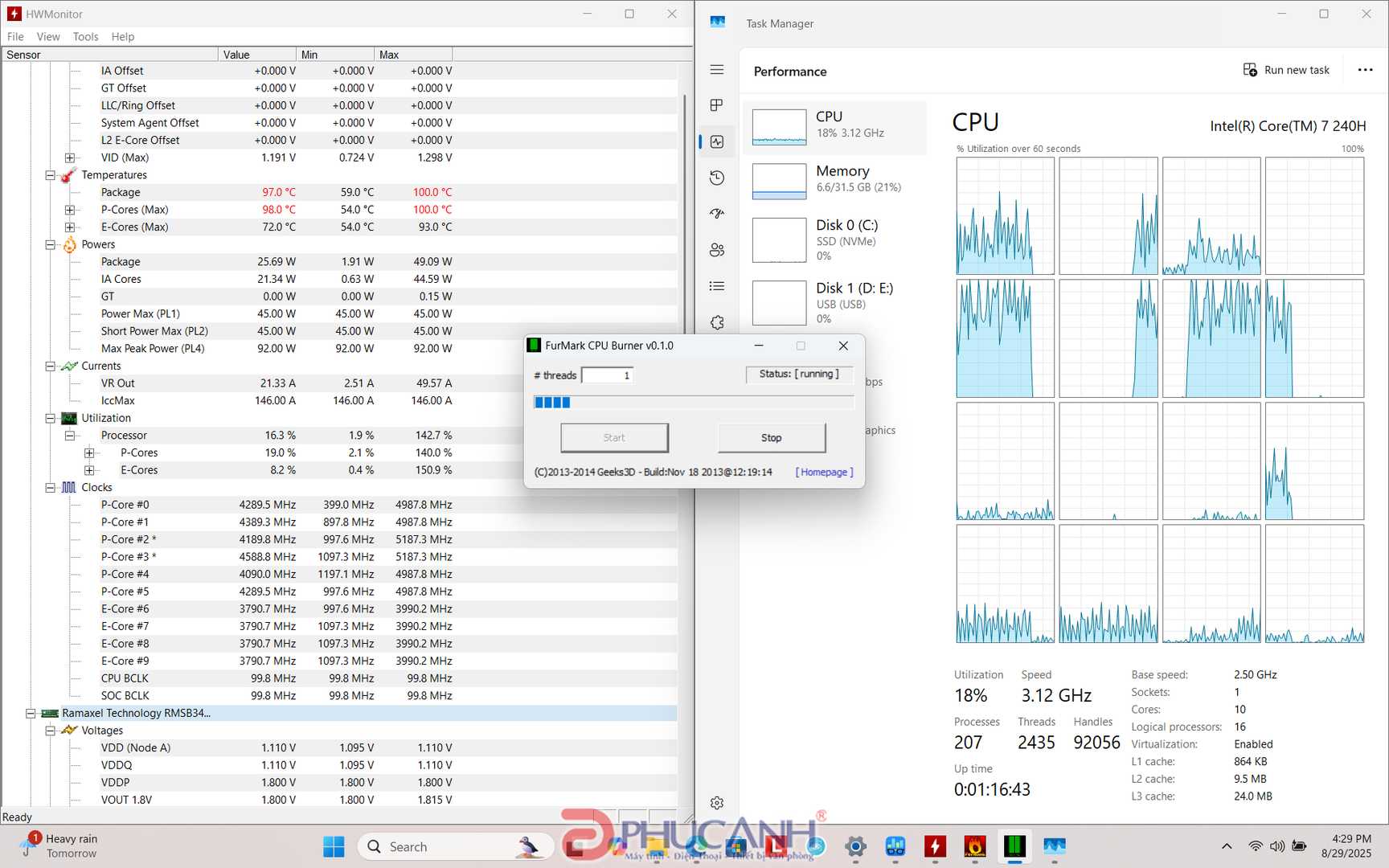Open volume speaker tray icon
Image resolution: width=1389 pixels, height=868 pixels.
(1277, 846)
